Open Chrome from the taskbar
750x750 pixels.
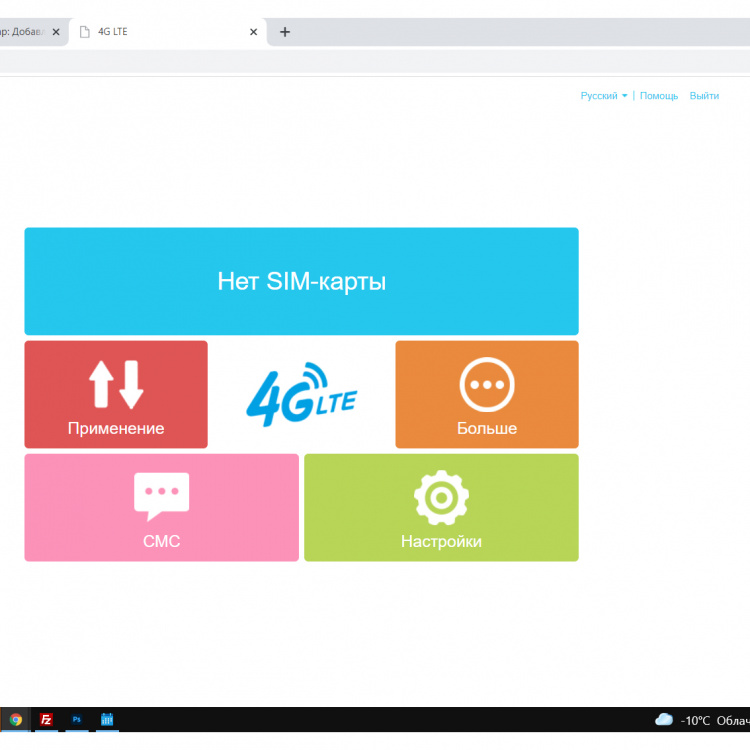[x=15, y=719]
